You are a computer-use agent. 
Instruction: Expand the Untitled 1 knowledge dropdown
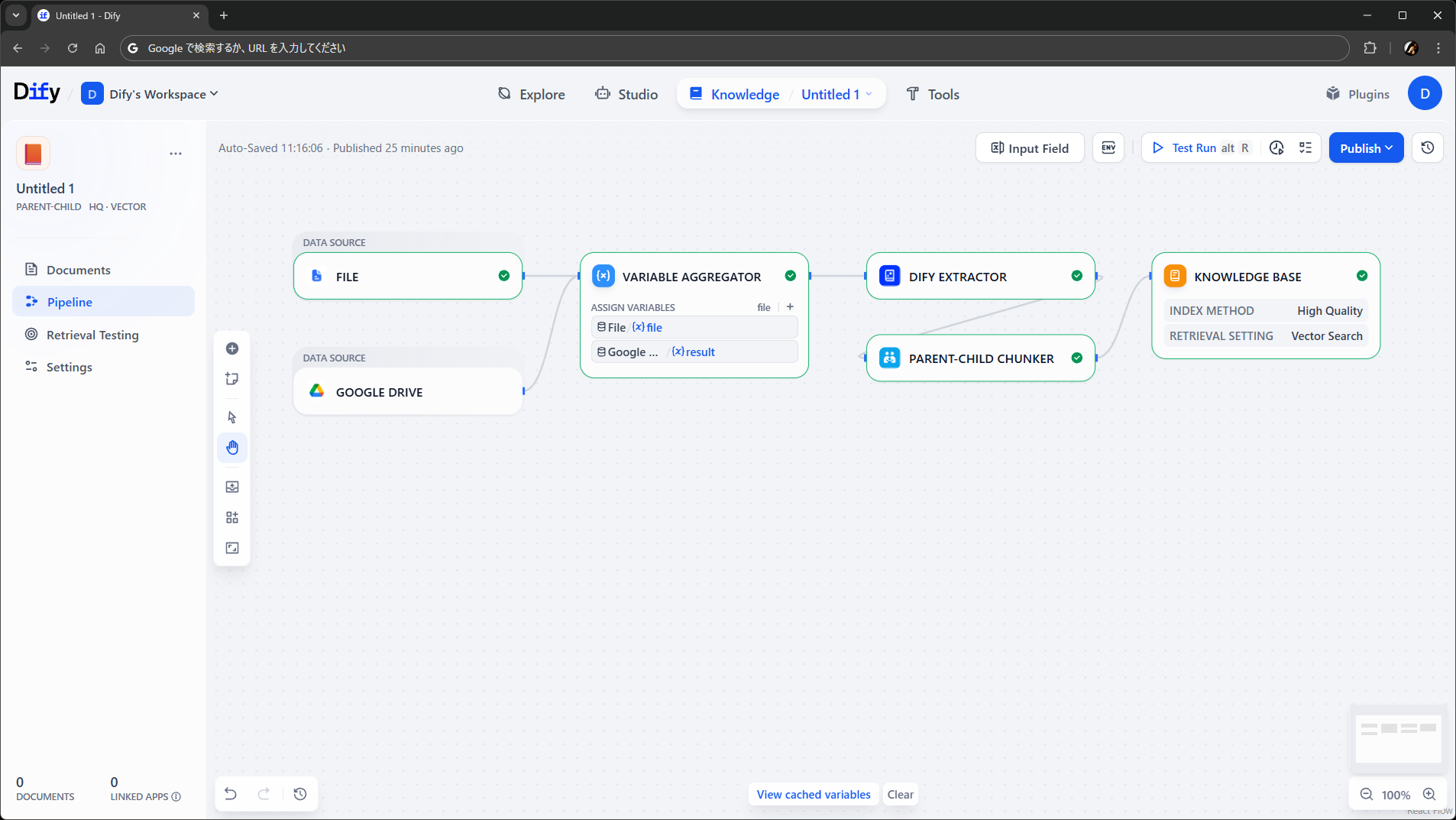(836, 94)
